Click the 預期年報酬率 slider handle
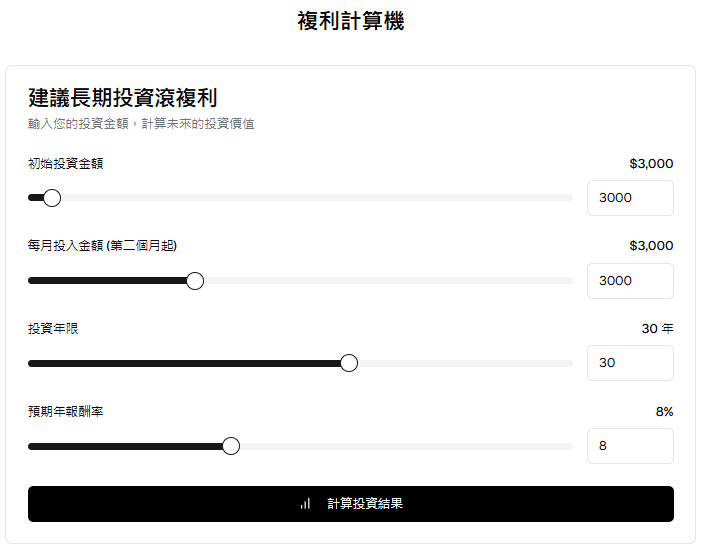 point(231,446)
